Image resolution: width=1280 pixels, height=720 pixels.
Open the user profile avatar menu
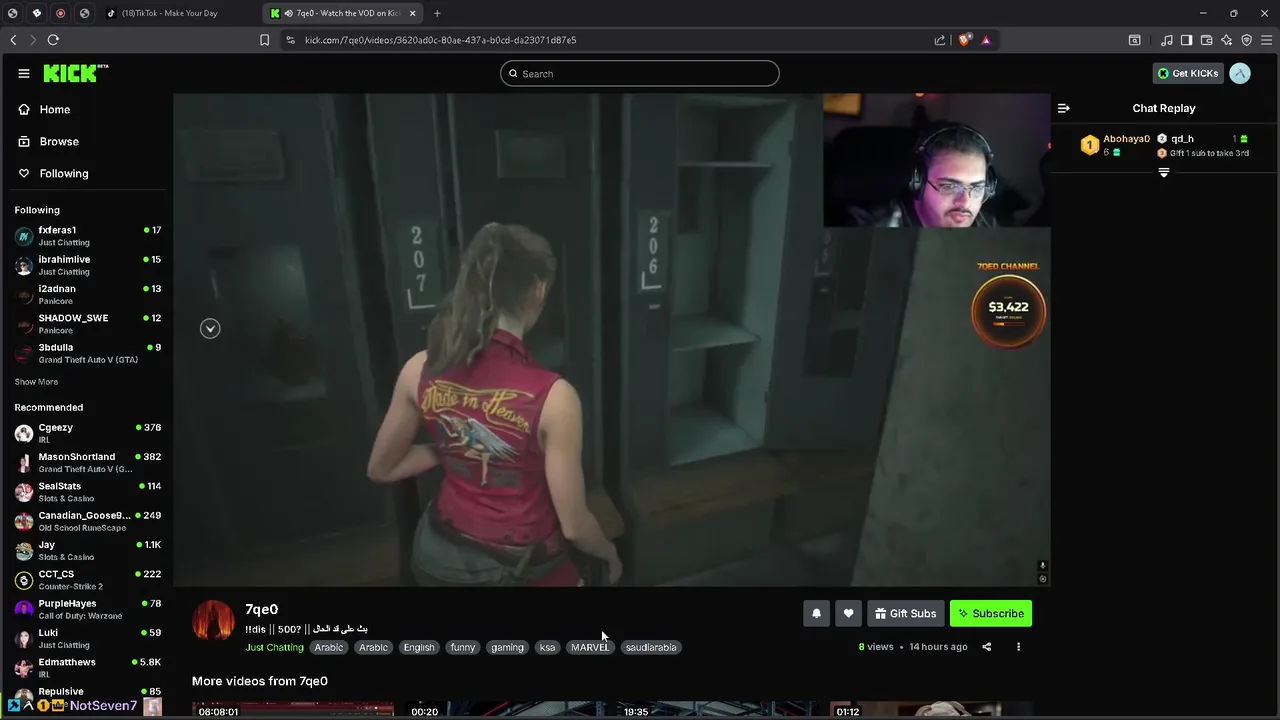1240,73
